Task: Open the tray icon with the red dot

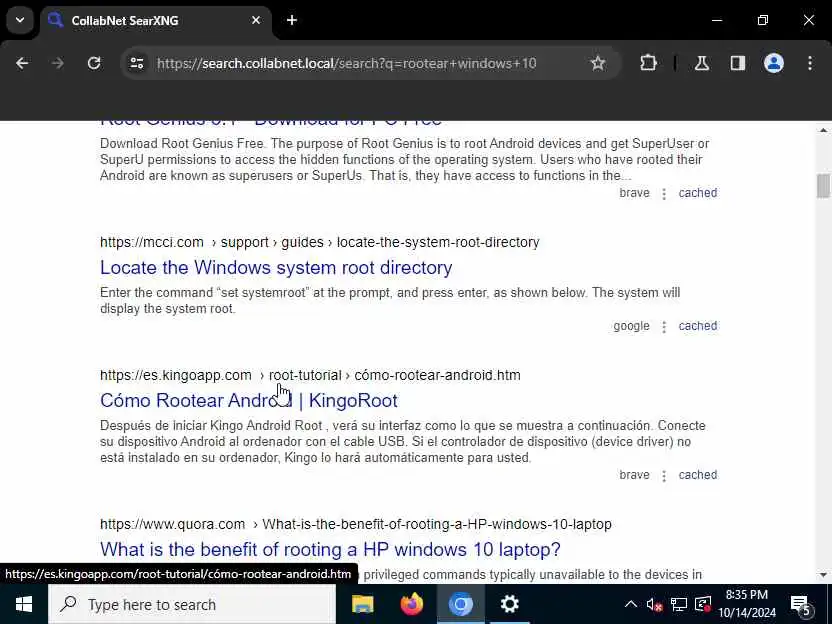Action: [703, 604]
